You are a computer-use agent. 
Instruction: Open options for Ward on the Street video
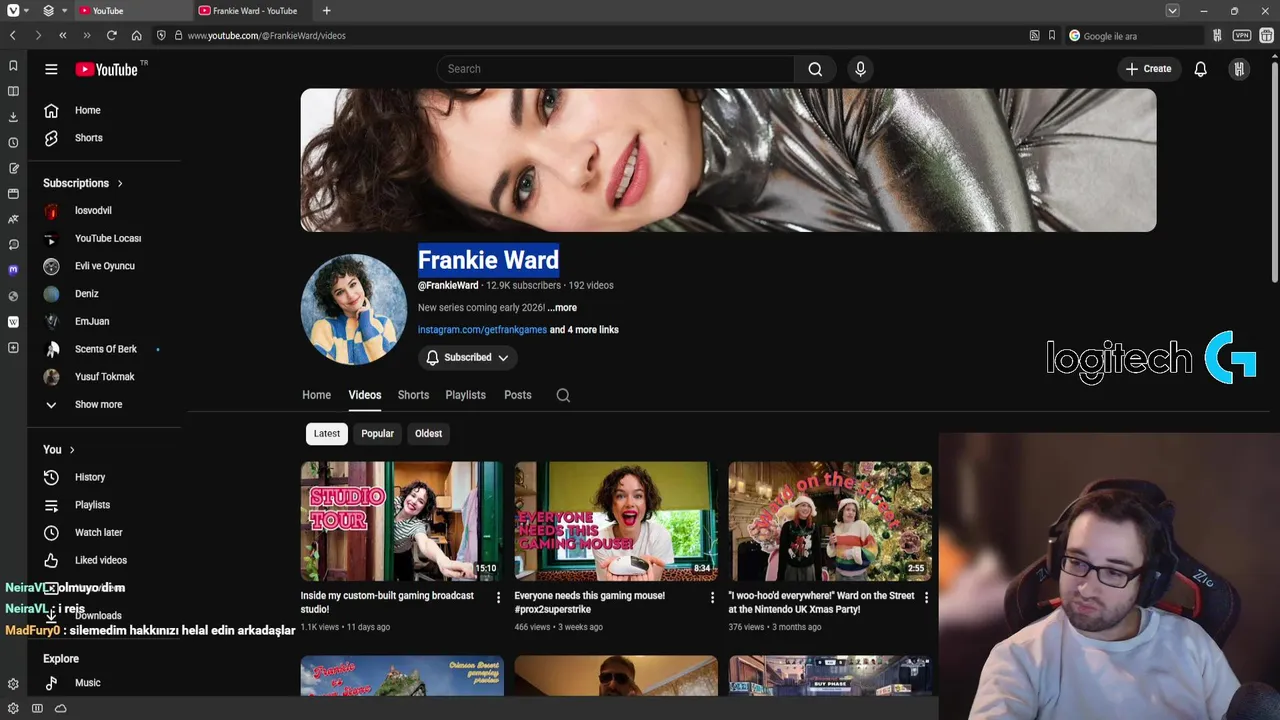(925, 597)
